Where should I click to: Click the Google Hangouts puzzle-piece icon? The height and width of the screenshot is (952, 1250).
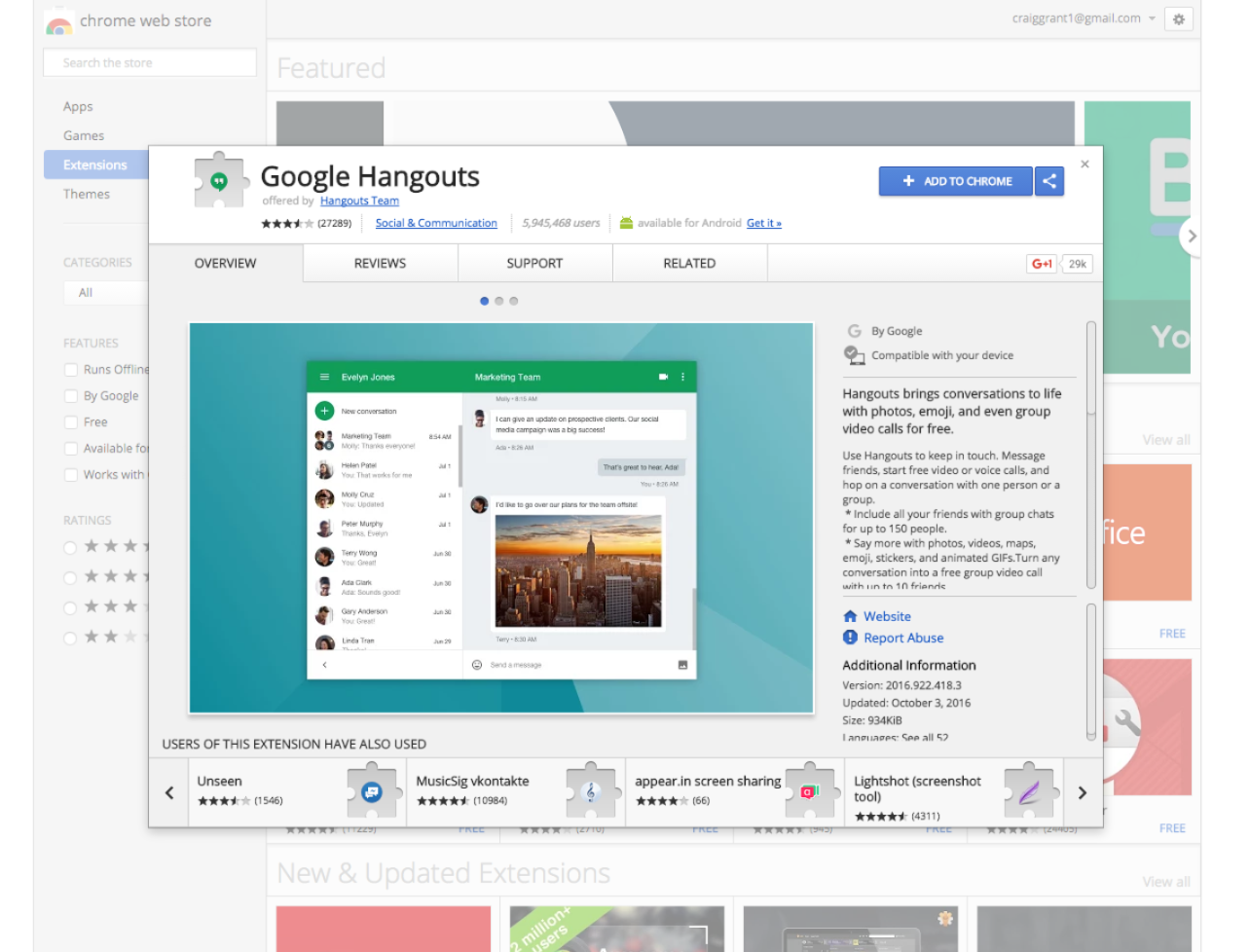219,180
